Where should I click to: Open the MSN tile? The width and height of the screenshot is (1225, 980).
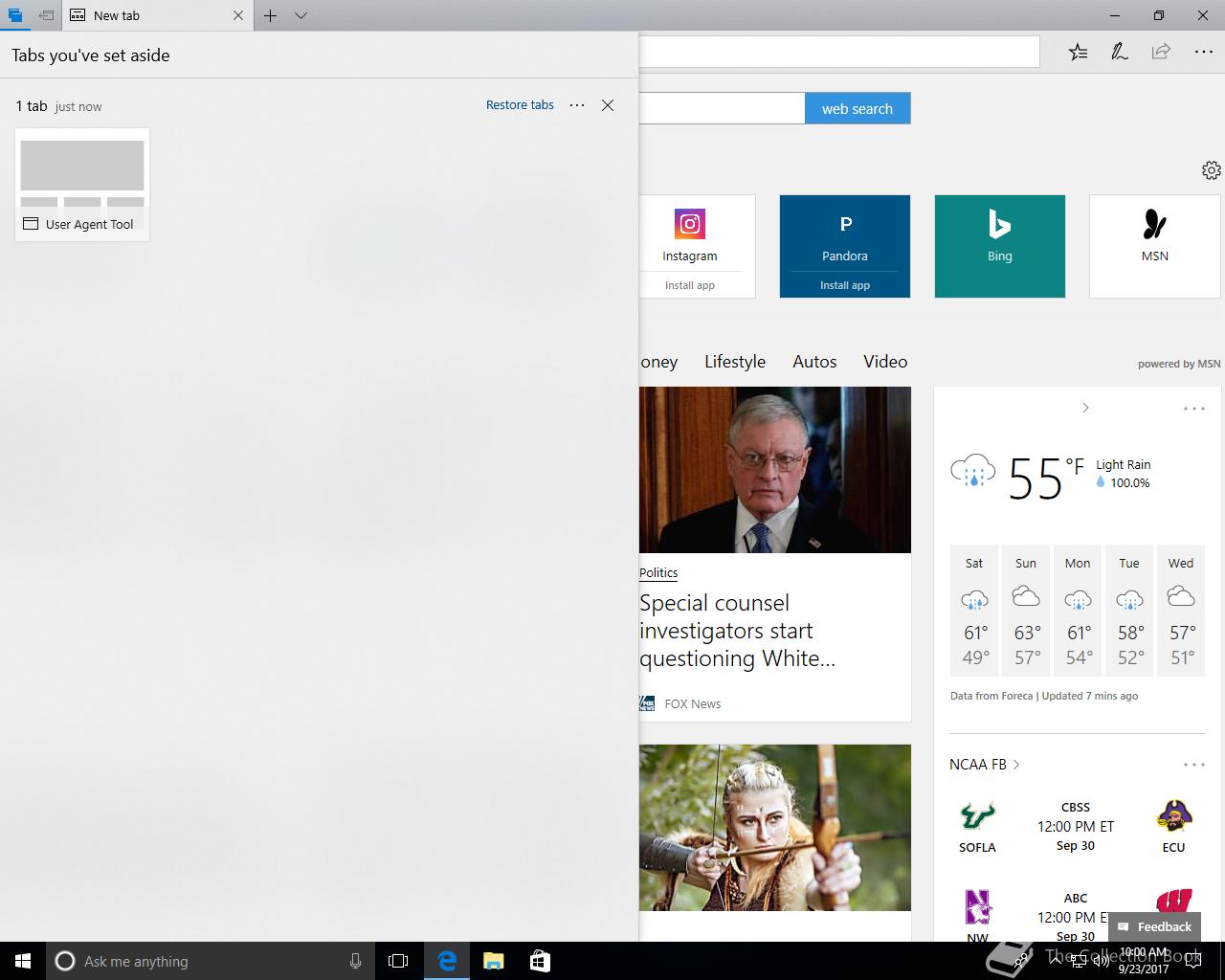click(x=1155, y=246)
